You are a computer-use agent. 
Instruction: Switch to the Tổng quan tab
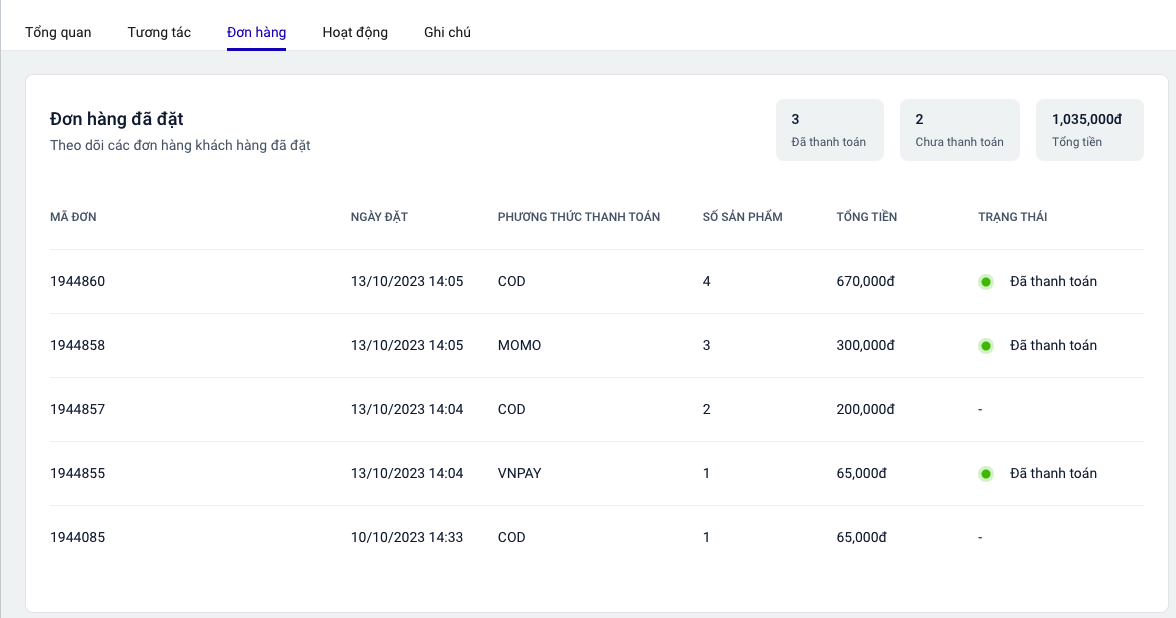[x=58, y=32]
